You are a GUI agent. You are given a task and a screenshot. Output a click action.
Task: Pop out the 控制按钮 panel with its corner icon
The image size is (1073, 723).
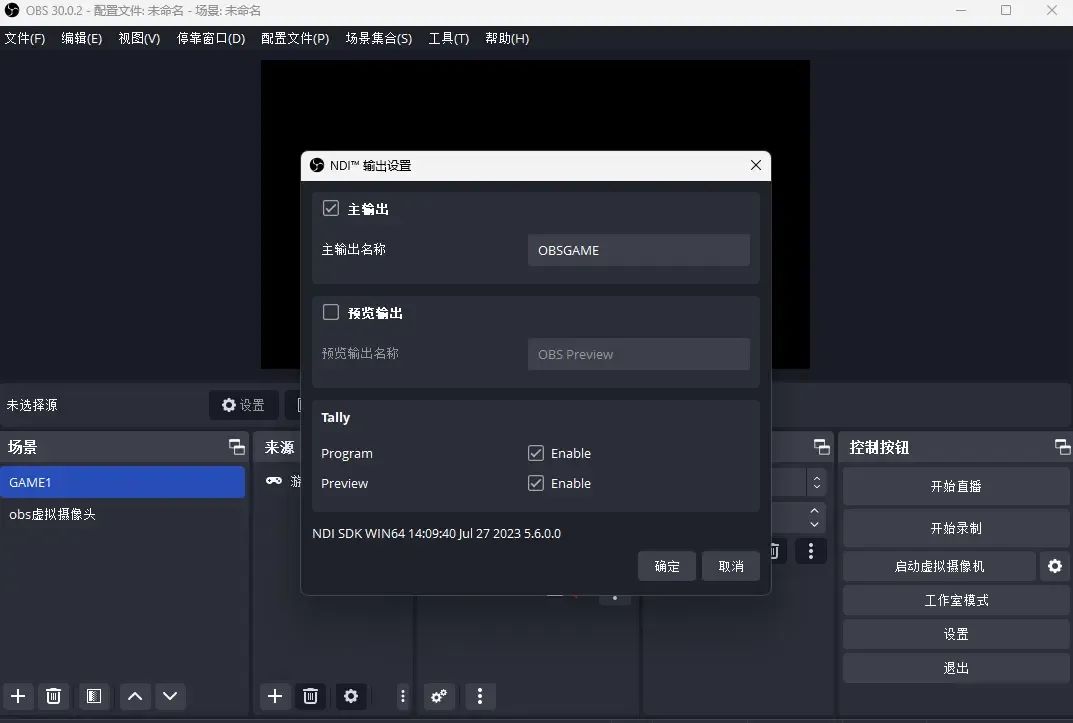1062,447
